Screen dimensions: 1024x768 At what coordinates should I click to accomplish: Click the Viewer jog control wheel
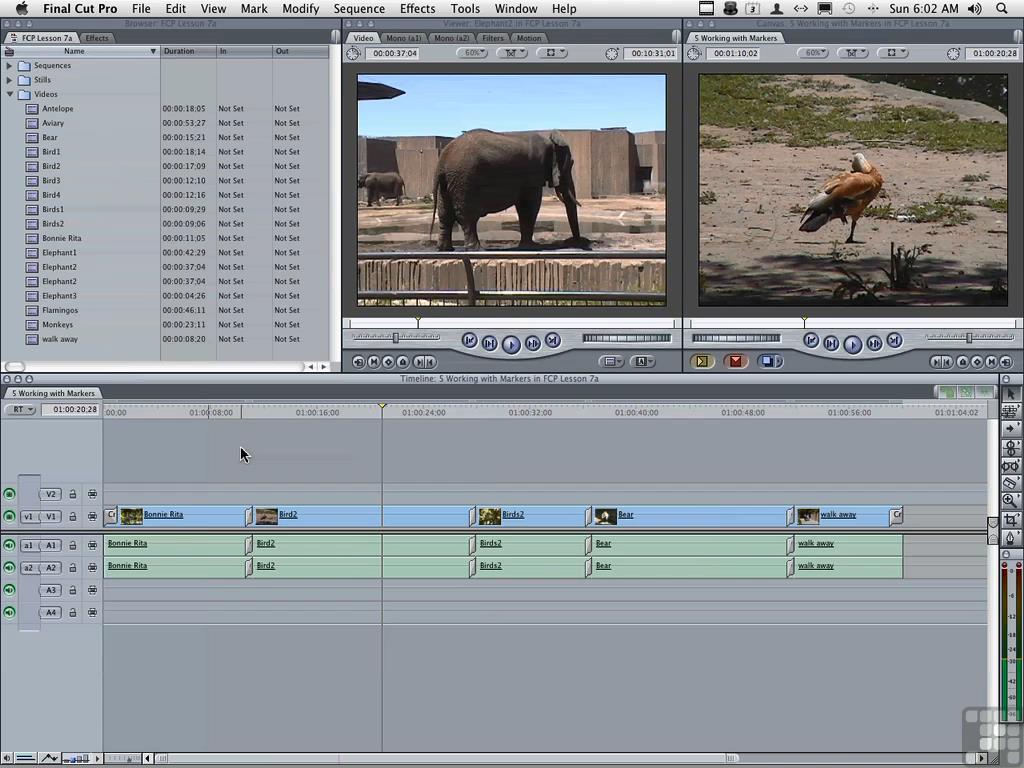tap(626, 338)
